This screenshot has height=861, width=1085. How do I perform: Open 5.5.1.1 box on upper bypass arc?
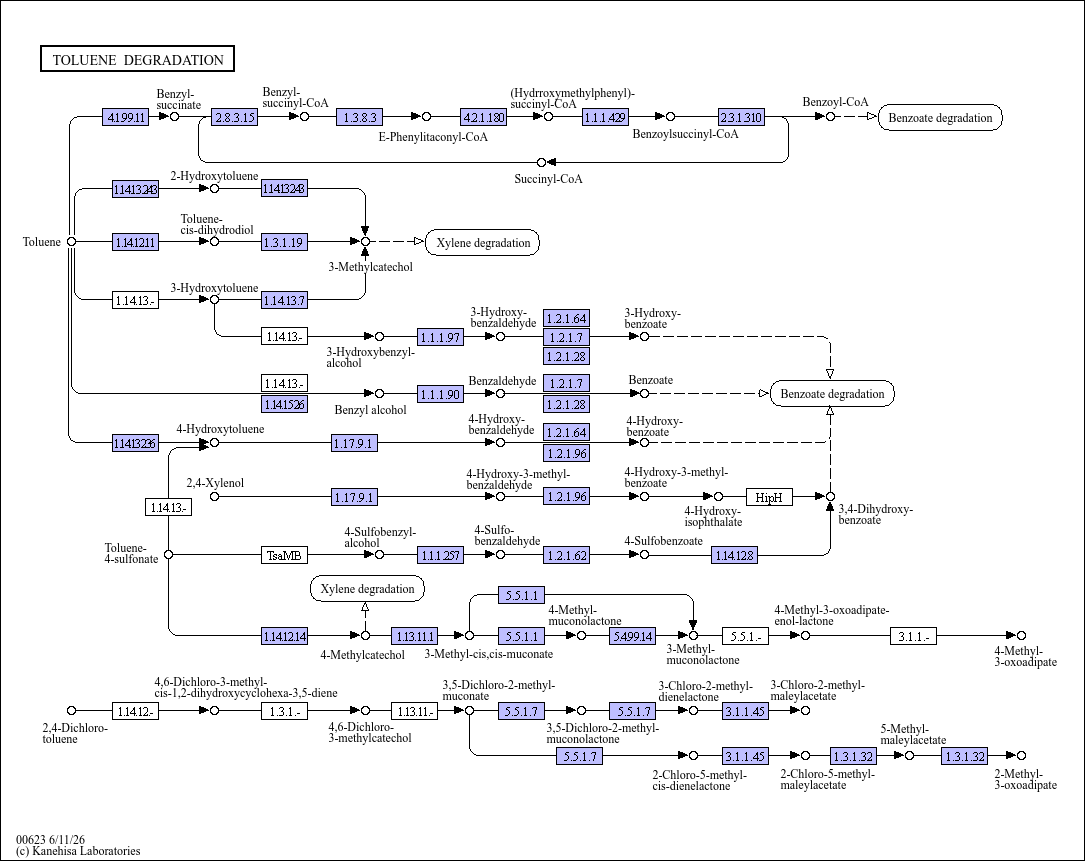(x=522, y=595)
